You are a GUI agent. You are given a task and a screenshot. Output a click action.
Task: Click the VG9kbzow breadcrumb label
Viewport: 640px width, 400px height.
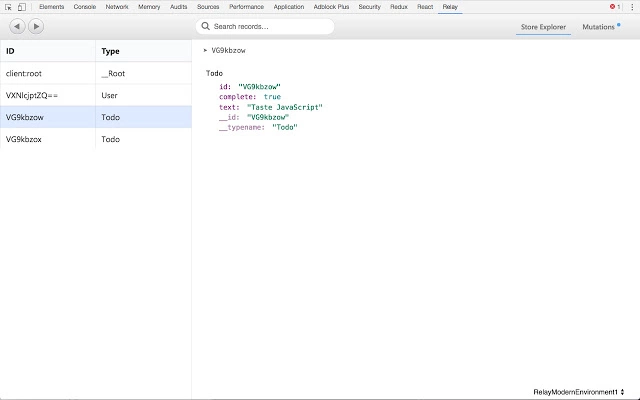coord(229,51)
